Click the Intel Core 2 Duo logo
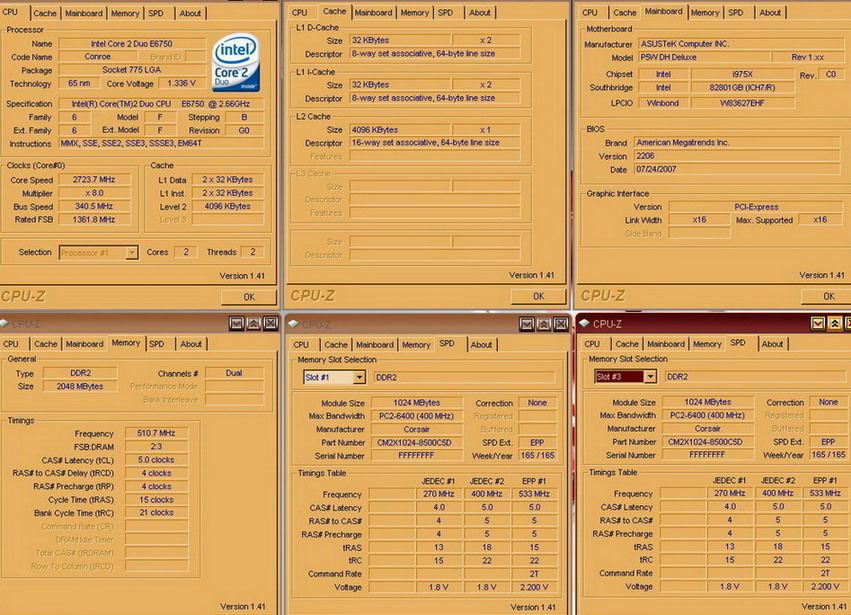Viewport: 851px width, 615px height. coord(236,62)
